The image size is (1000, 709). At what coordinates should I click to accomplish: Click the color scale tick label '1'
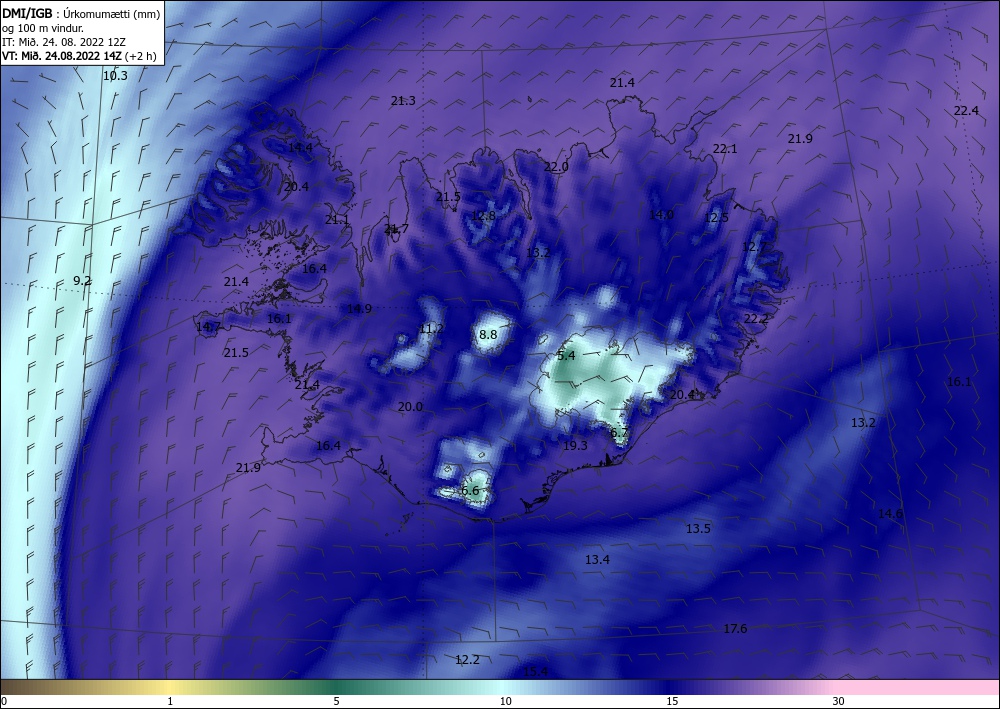pyautogui.click(x=170, y=702)
